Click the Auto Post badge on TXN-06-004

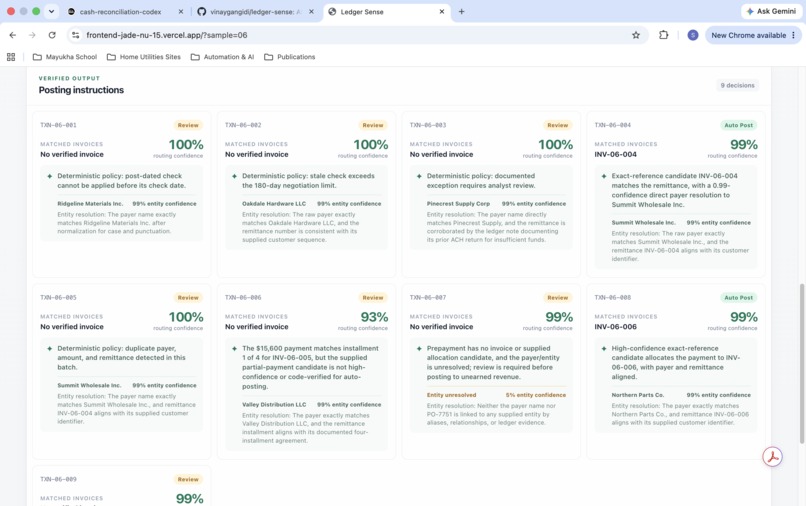click(738, 125)
